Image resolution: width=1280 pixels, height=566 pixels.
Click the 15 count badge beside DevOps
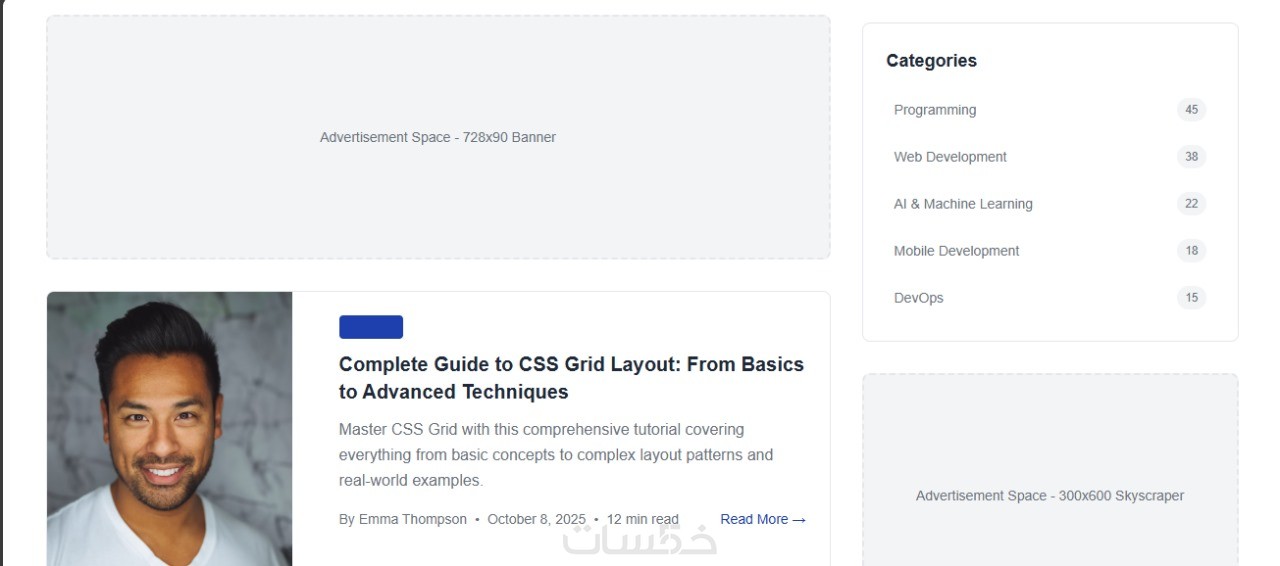[1191, 298]
